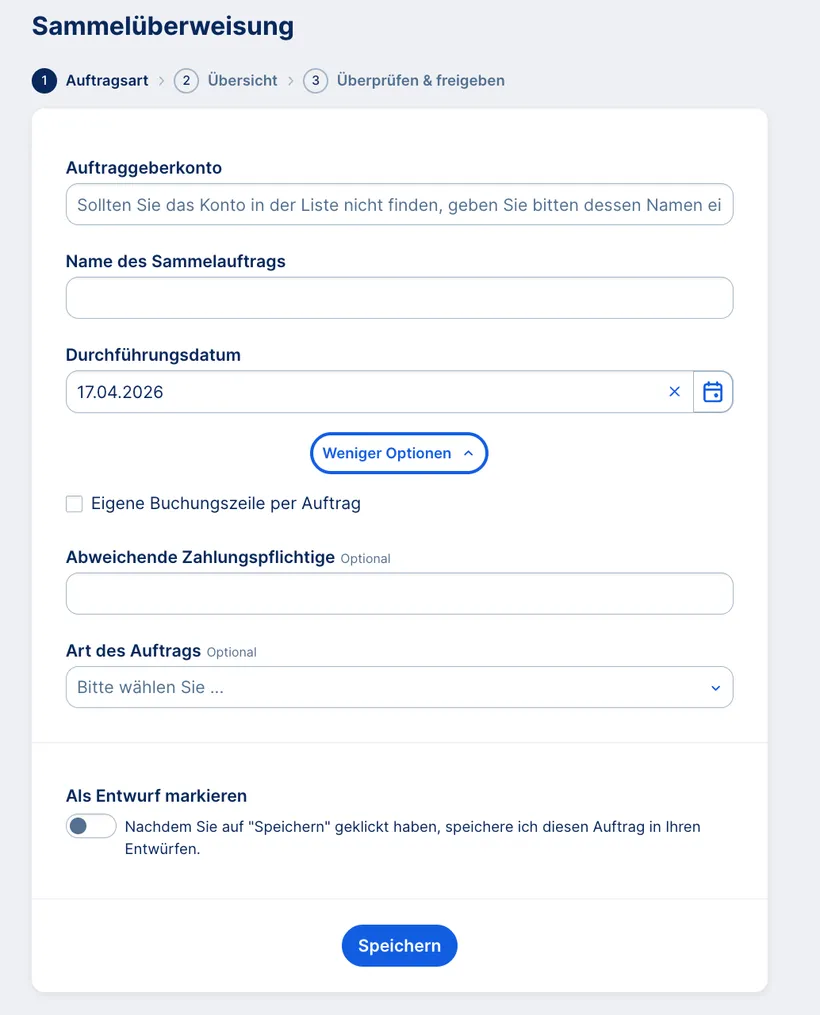Image resolution: width=820 pixels, height=1015 pixels.
Task: Click the chevron on Art des Auftrags field
Action: point(715,688)
